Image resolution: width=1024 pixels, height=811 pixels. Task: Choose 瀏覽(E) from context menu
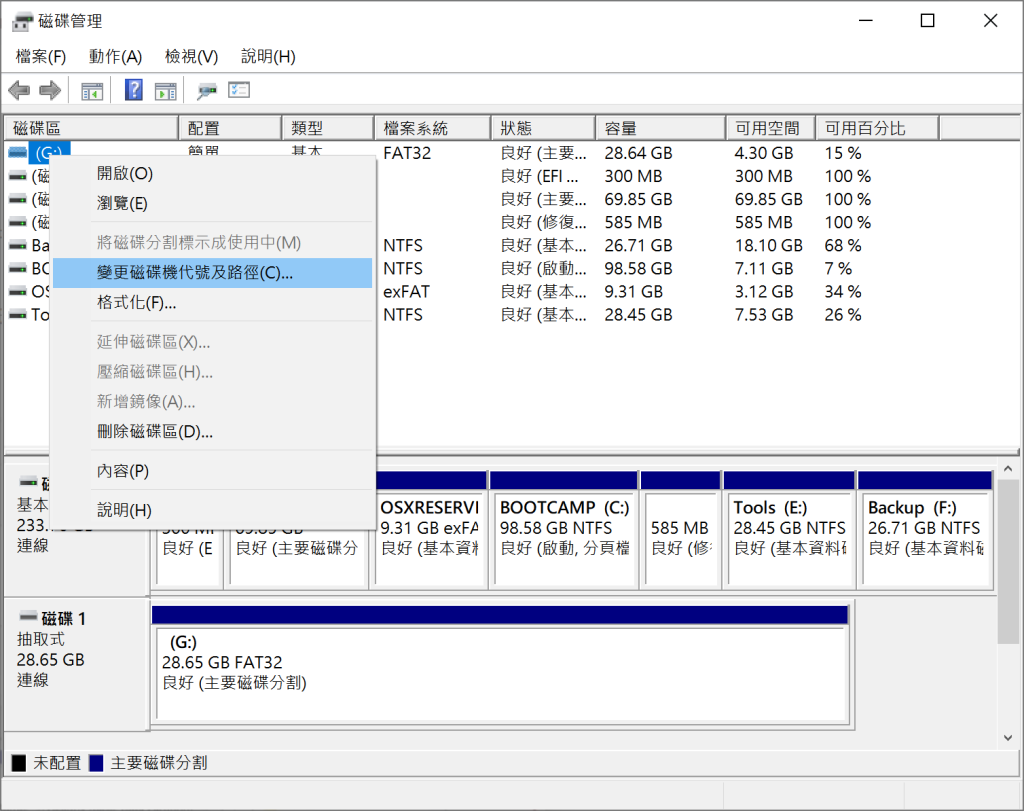(x=212, y=204)
